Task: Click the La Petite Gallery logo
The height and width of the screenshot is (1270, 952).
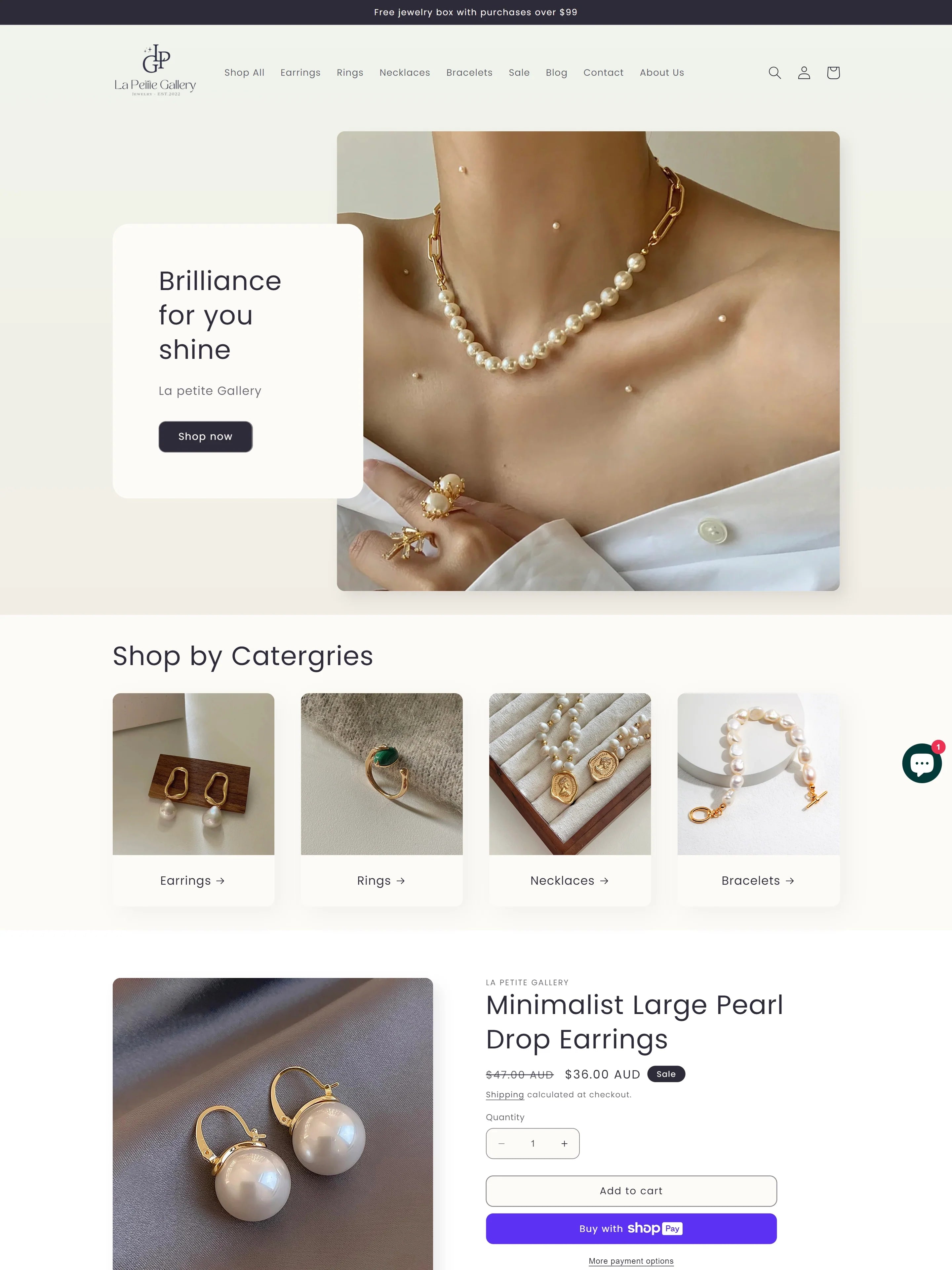Action: 155,71
